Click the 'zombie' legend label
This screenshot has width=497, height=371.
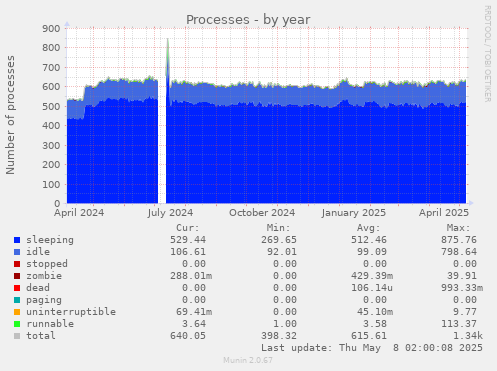pos(44,276)
